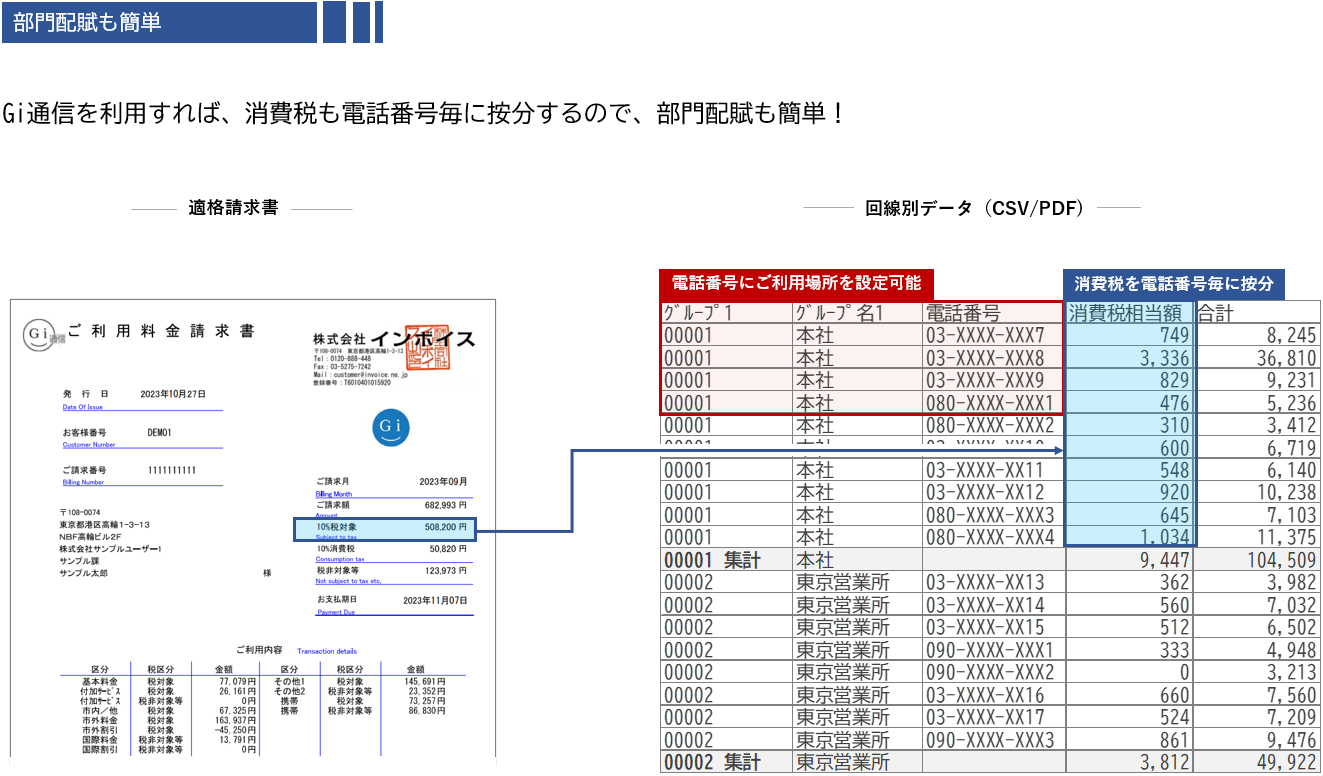The image size is (1323, 776).
Task: Click the 00001 集計 subtotal row label
Action: [713, 560]
